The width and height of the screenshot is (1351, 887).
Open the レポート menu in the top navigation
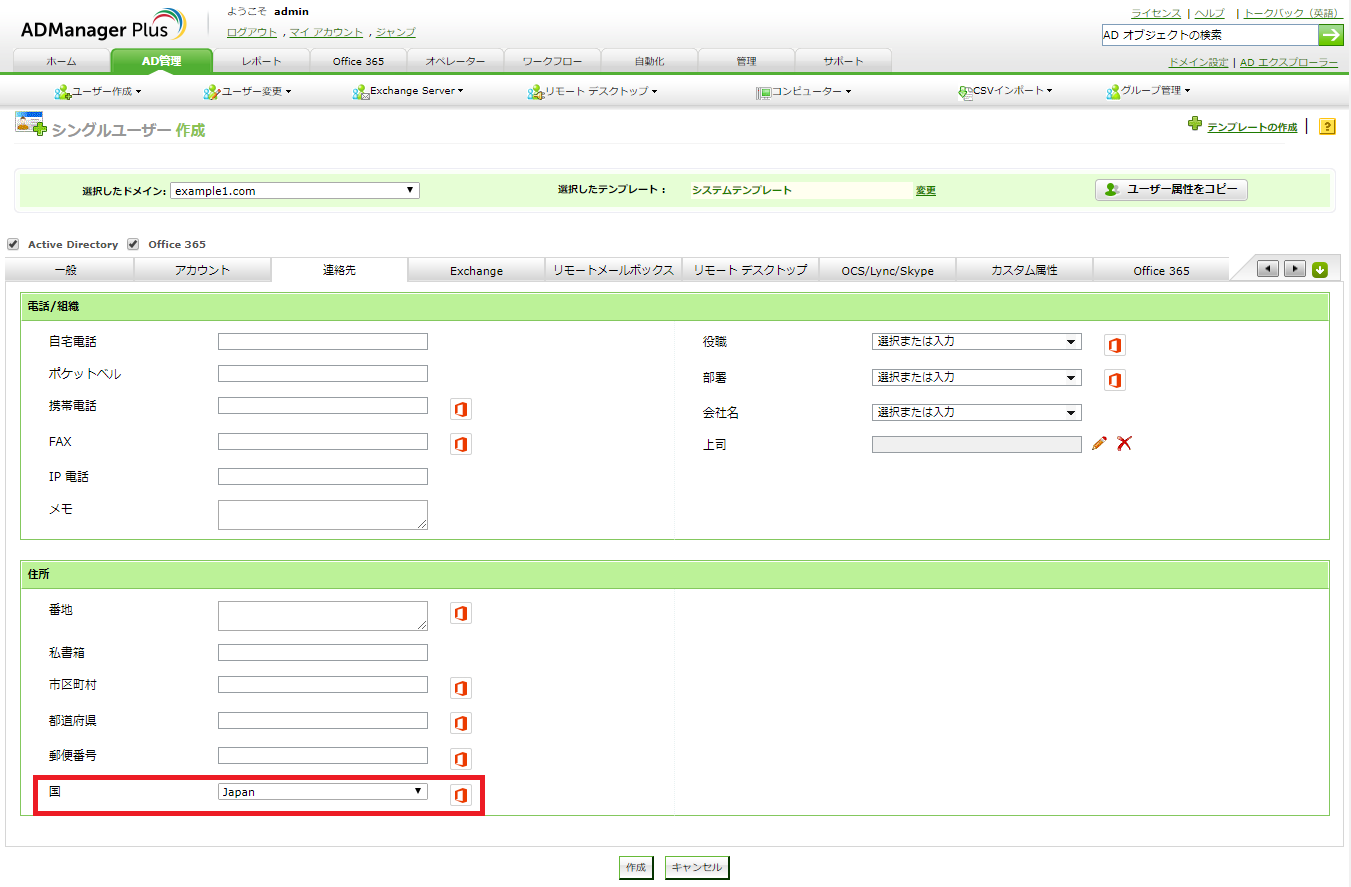pos(261,59)
